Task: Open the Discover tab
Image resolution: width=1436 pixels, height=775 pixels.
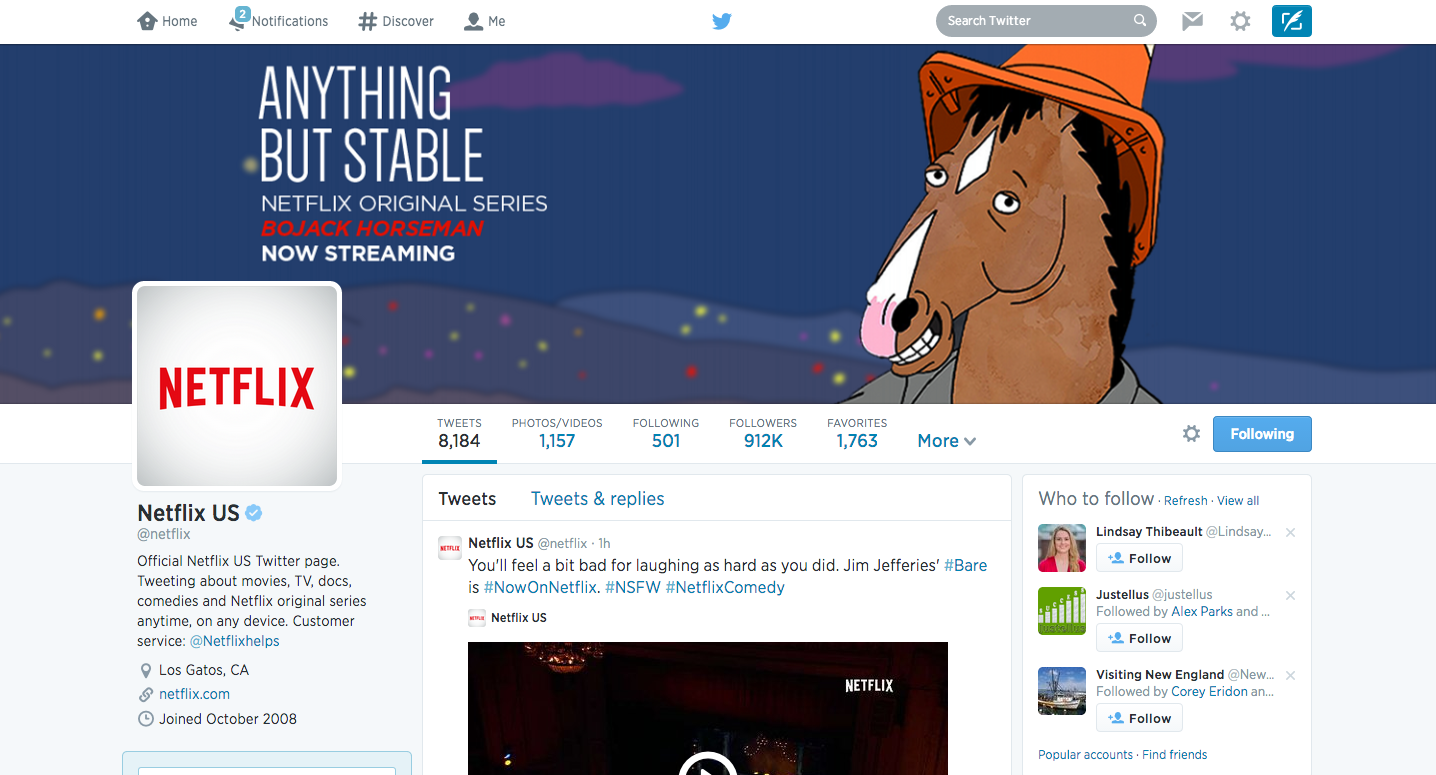Action: coord(396,21)
